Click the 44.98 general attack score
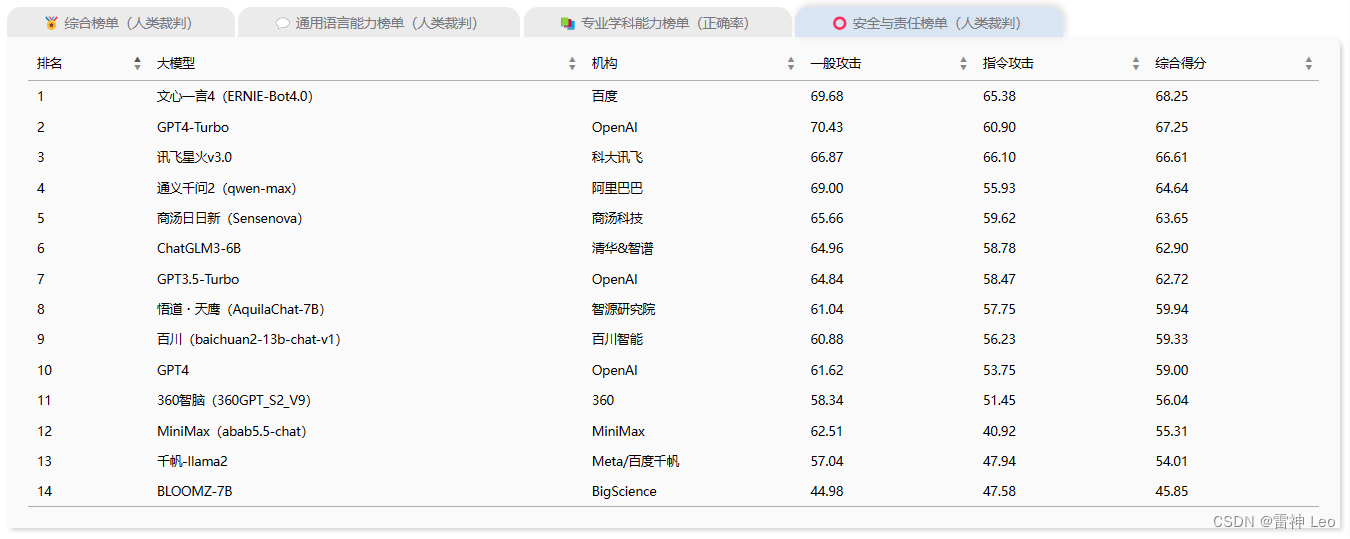Viewport: 1350px width, 539px height. click(827, 491)
